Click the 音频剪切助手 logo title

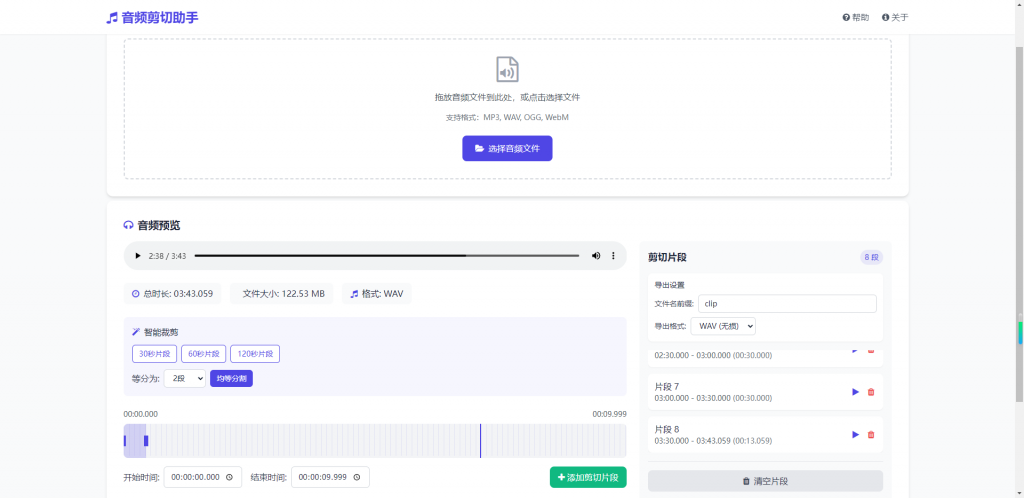tap(152, 18)
